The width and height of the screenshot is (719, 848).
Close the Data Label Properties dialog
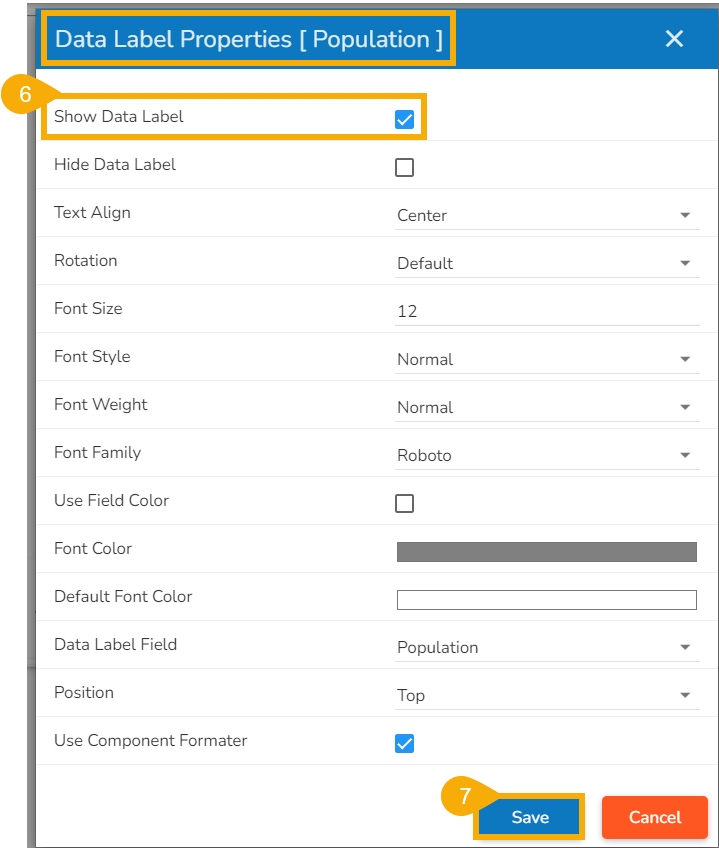pyautogui.click(x=674, y=39)
